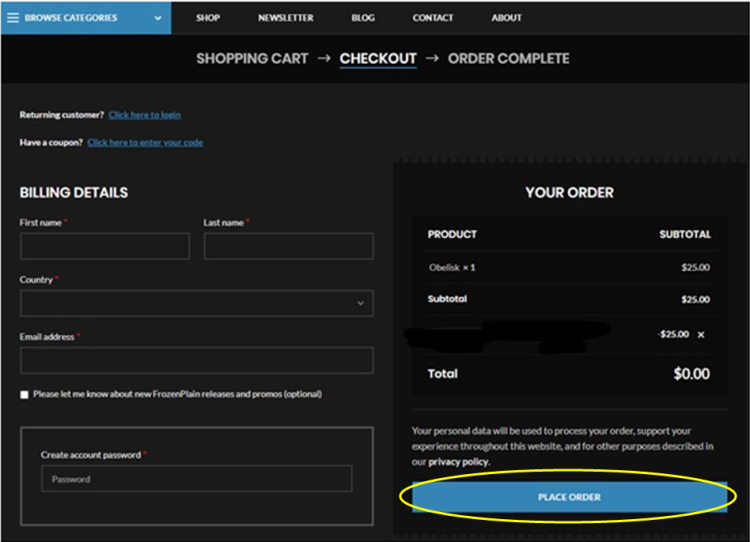The width and height of the screenshot is (750, 542).
Task: Click the link to enter your coupon code
Action: pyautogui.click(x=145, y=142)
